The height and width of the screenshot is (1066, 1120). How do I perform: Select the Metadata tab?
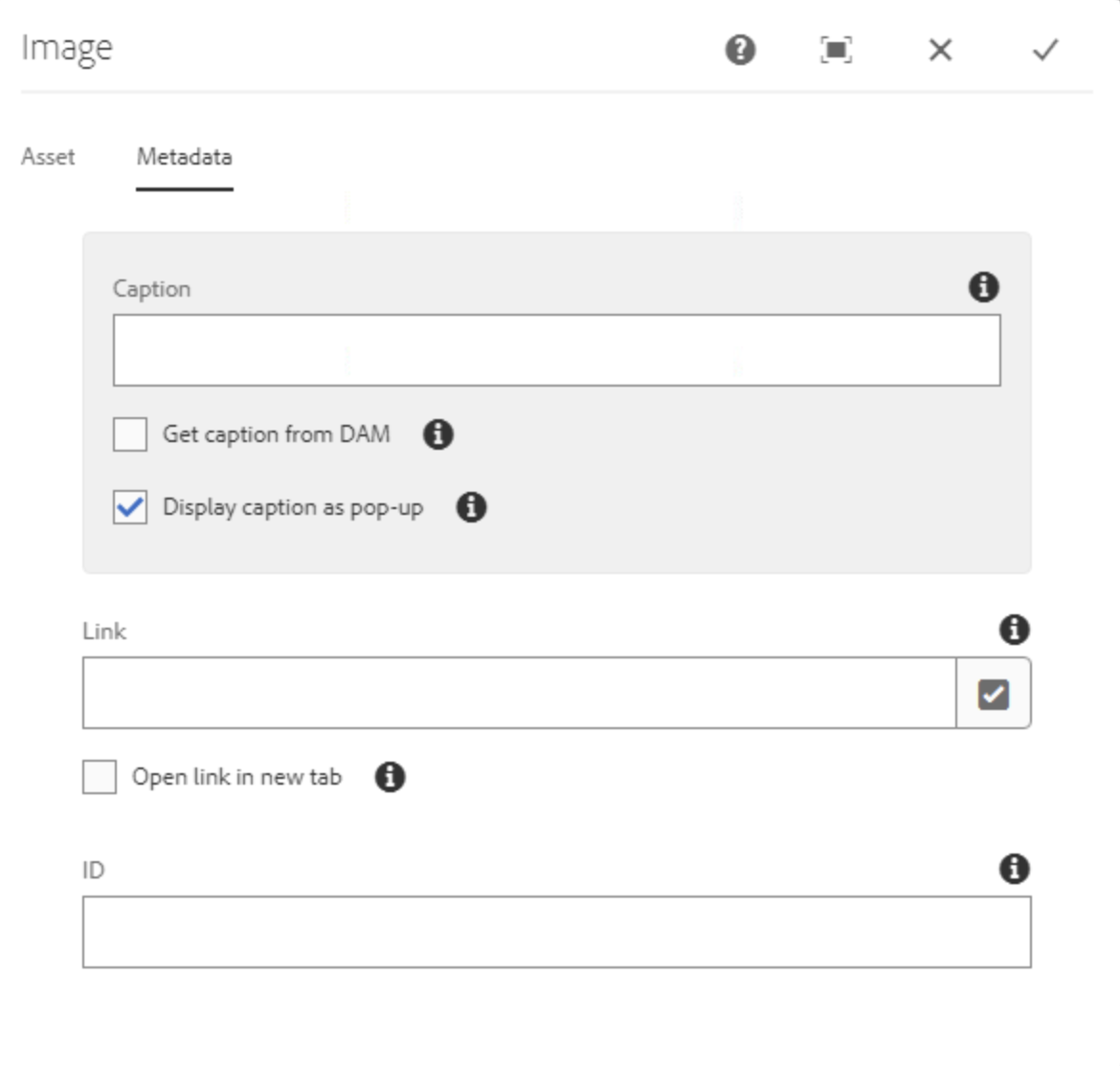[184, 157]
